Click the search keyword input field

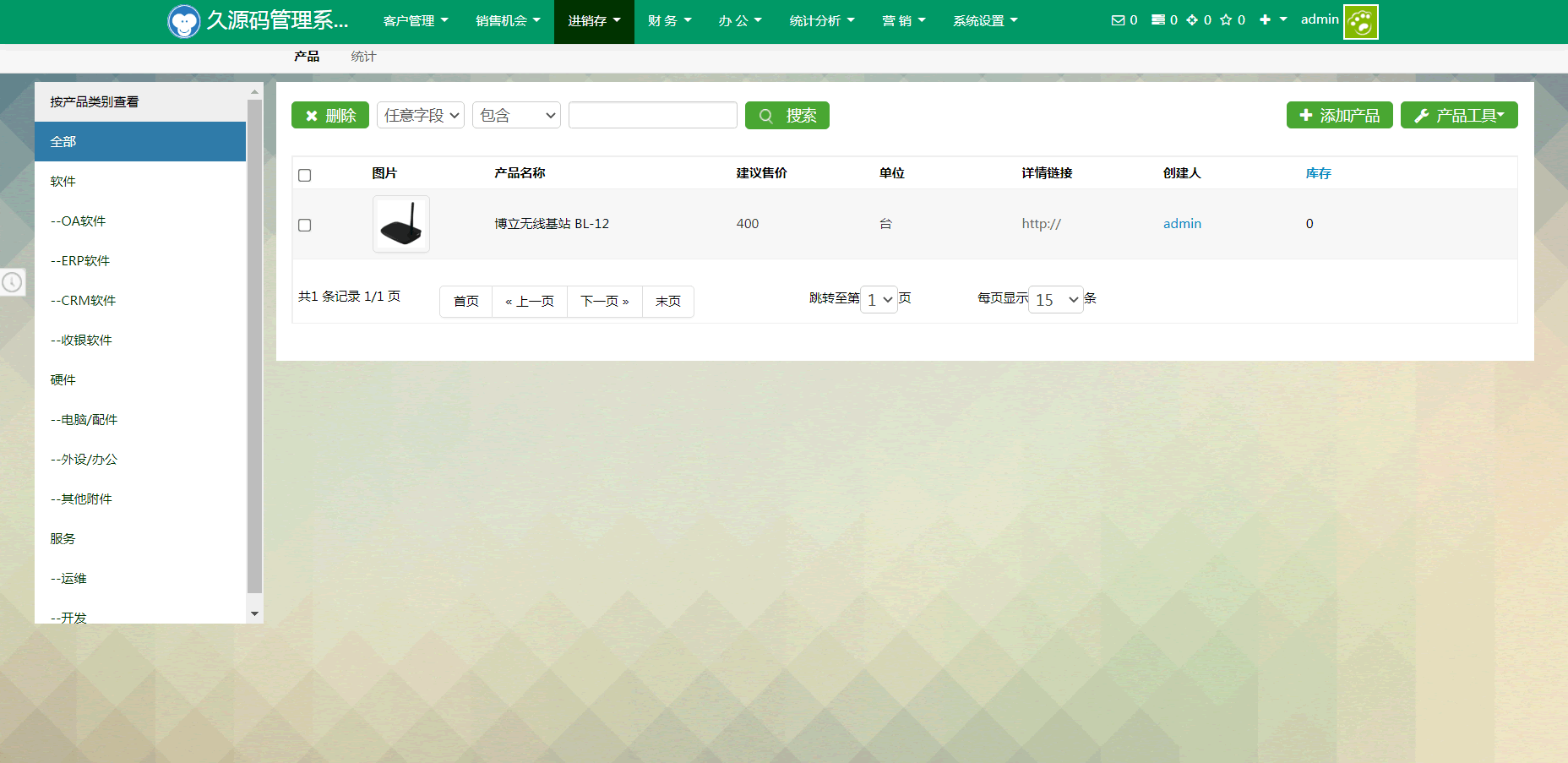point(652,116)
